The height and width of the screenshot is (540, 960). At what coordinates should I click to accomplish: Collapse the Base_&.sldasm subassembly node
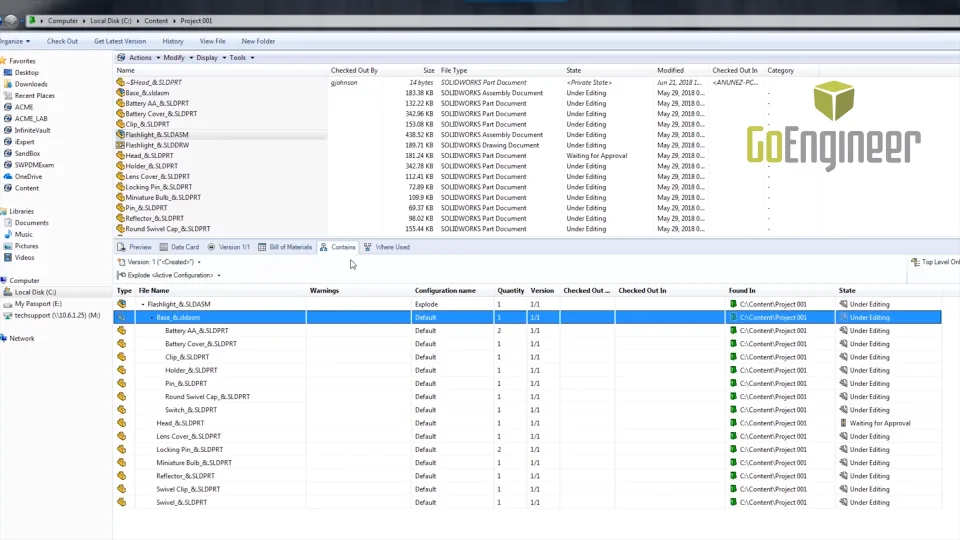tap(152, 317)
